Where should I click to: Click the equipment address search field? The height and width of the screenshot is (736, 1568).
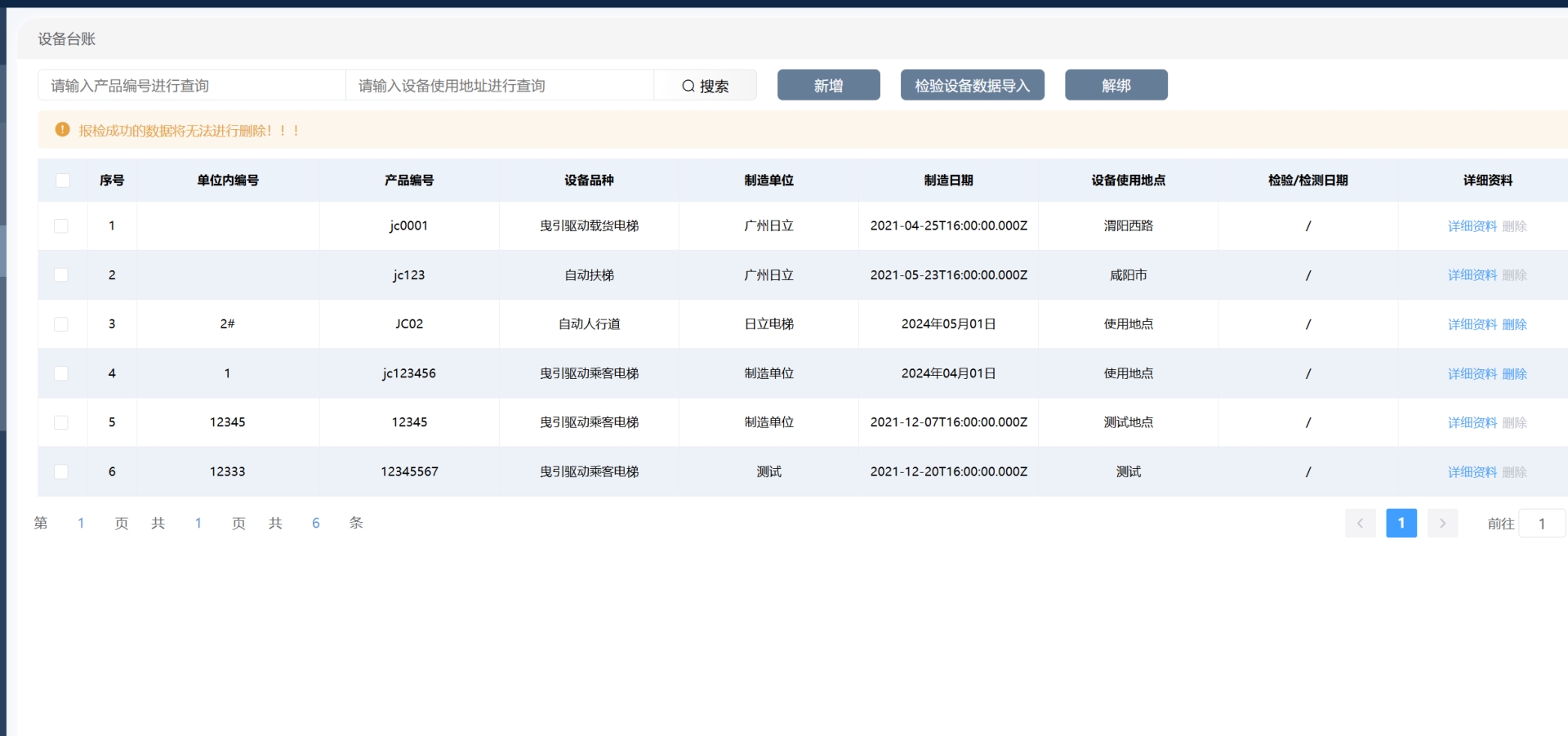point(499,86)
